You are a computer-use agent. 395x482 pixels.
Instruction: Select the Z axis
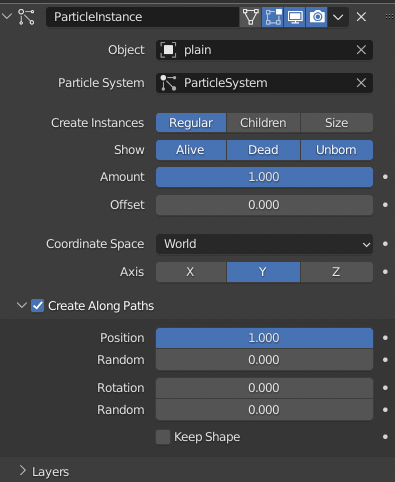[x=337, y=272]
